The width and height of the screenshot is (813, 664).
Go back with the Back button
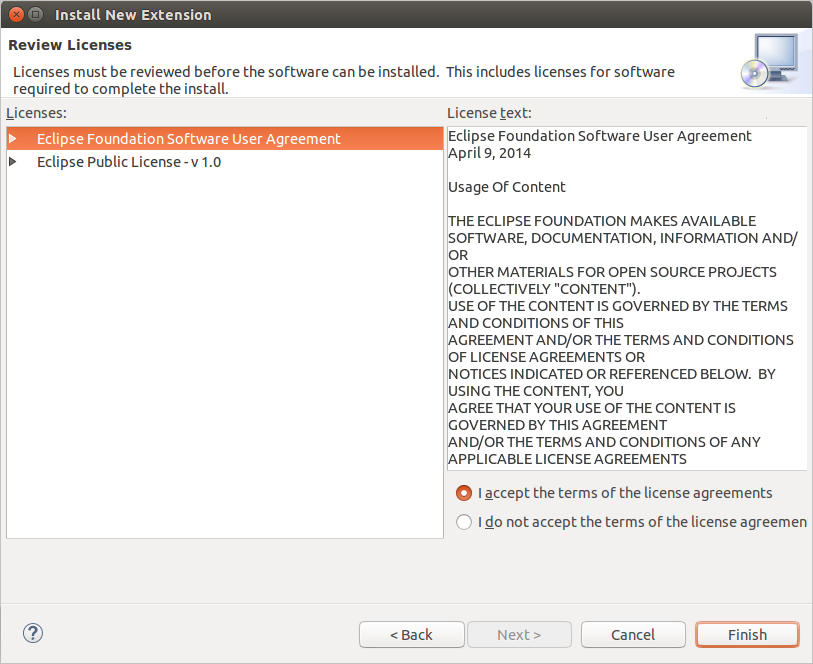(412, 634)
